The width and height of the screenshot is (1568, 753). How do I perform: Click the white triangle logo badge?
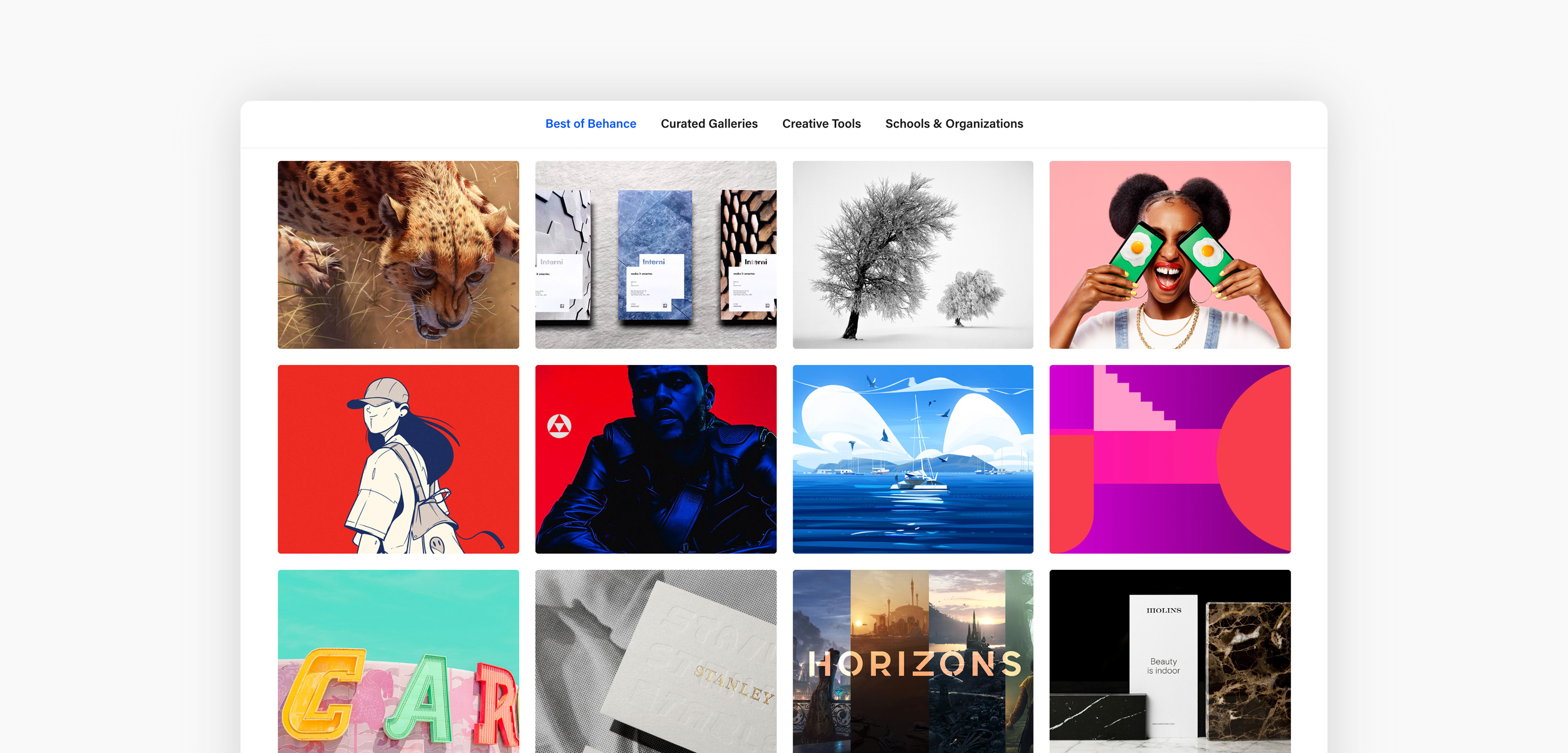click(x=559, y=426)
